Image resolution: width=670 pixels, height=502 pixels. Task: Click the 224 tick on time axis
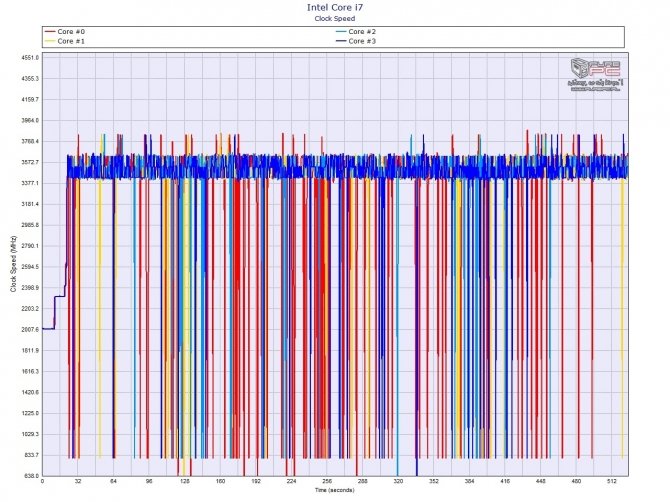(x=291, y=481)
